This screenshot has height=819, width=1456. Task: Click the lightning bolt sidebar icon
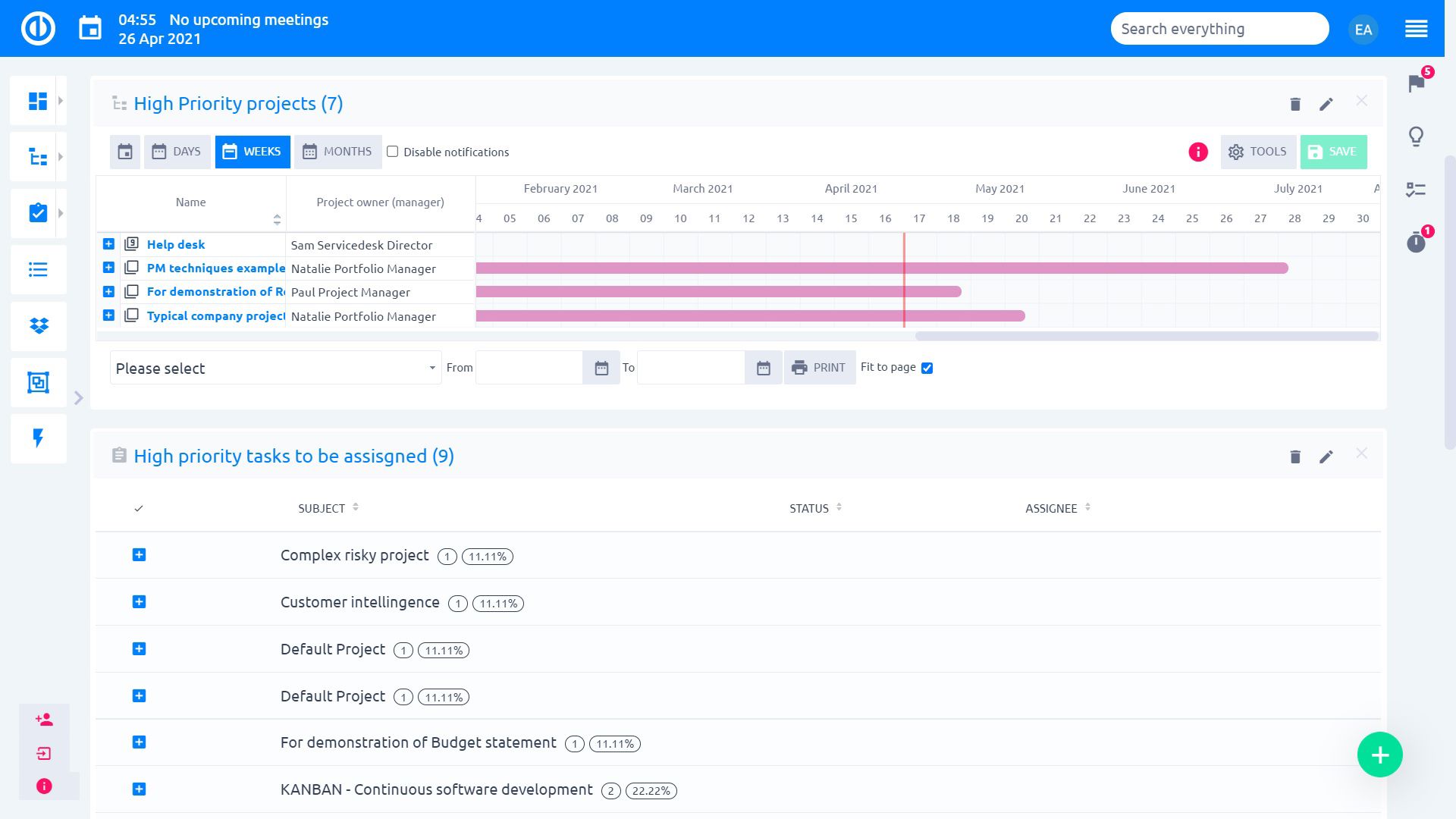(38, 438)
